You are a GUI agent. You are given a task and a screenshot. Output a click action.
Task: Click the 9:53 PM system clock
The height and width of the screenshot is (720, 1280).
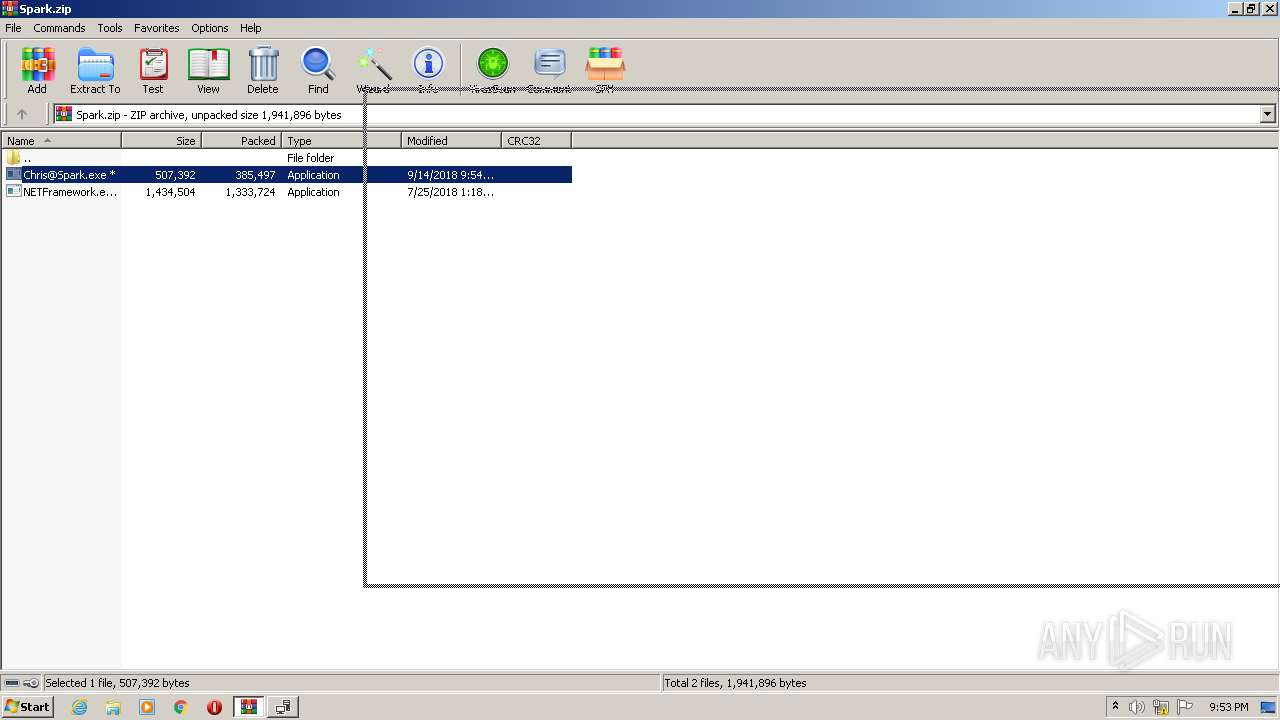click(x=1228, y=707)
